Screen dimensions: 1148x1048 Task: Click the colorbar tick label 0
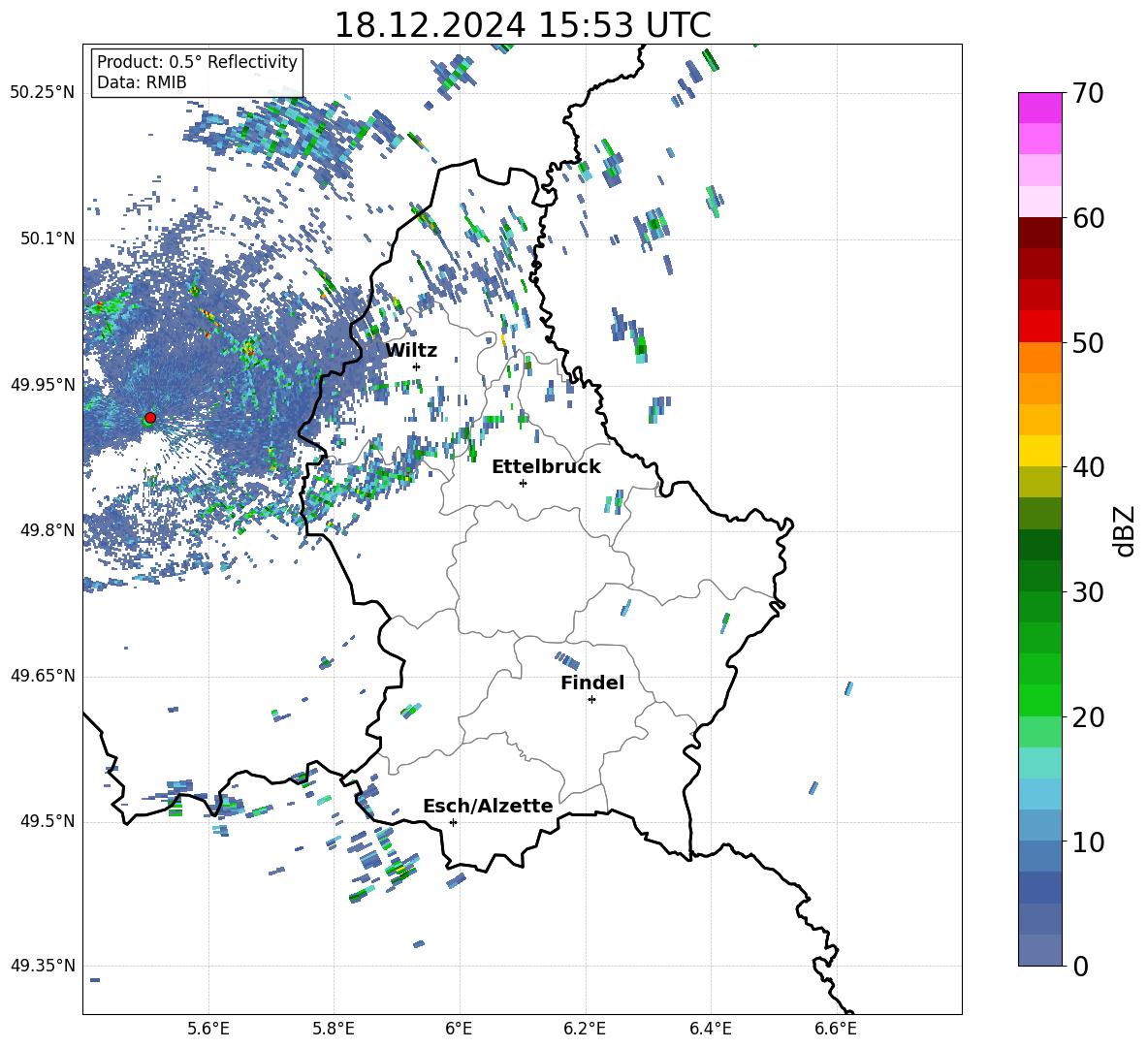point(1079,966)
